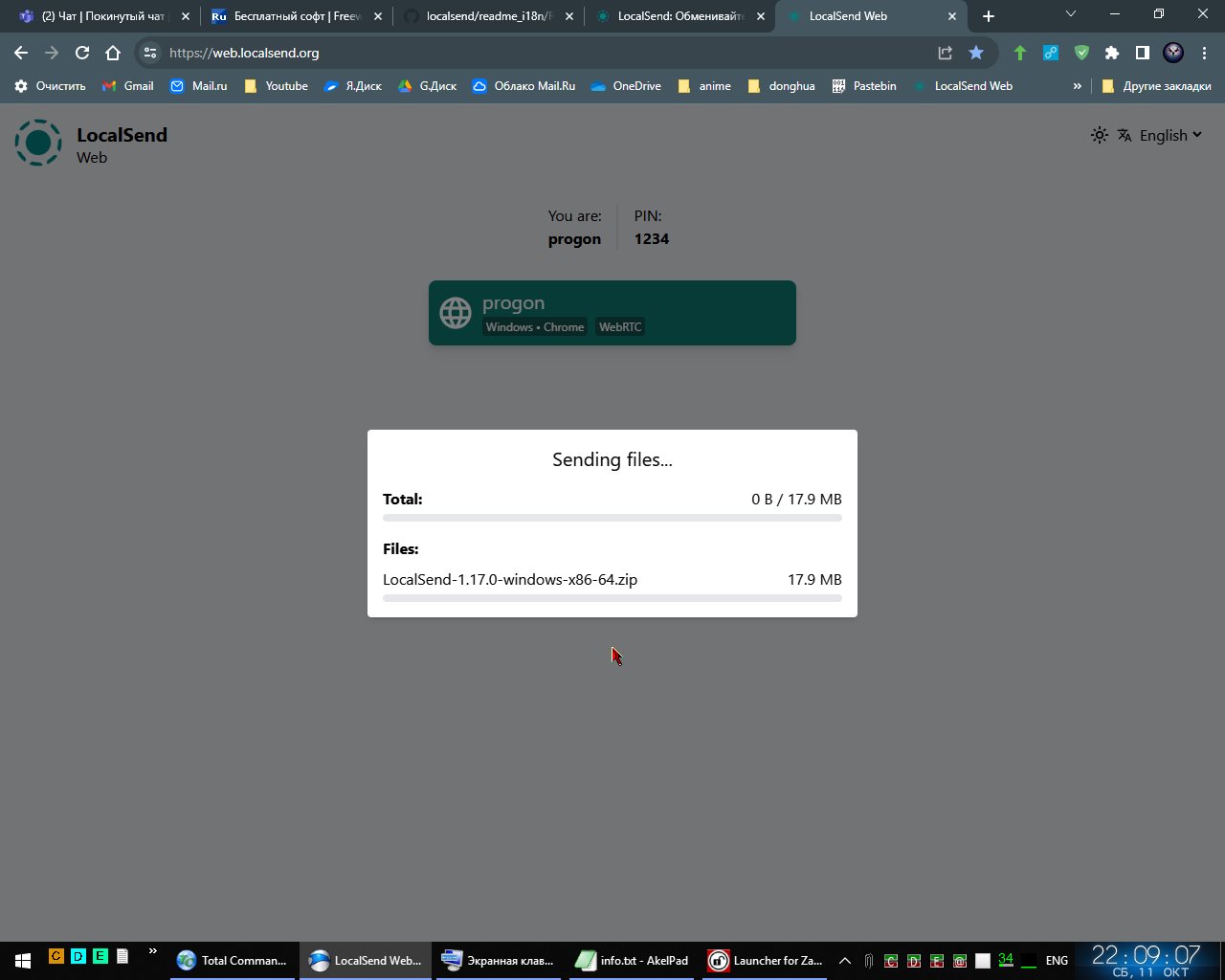Open the browser extensions puzzle icon
Image resolution: width=1225 pixels, height=980 pixels.
pyautogui.click(x=1111, y=53)
